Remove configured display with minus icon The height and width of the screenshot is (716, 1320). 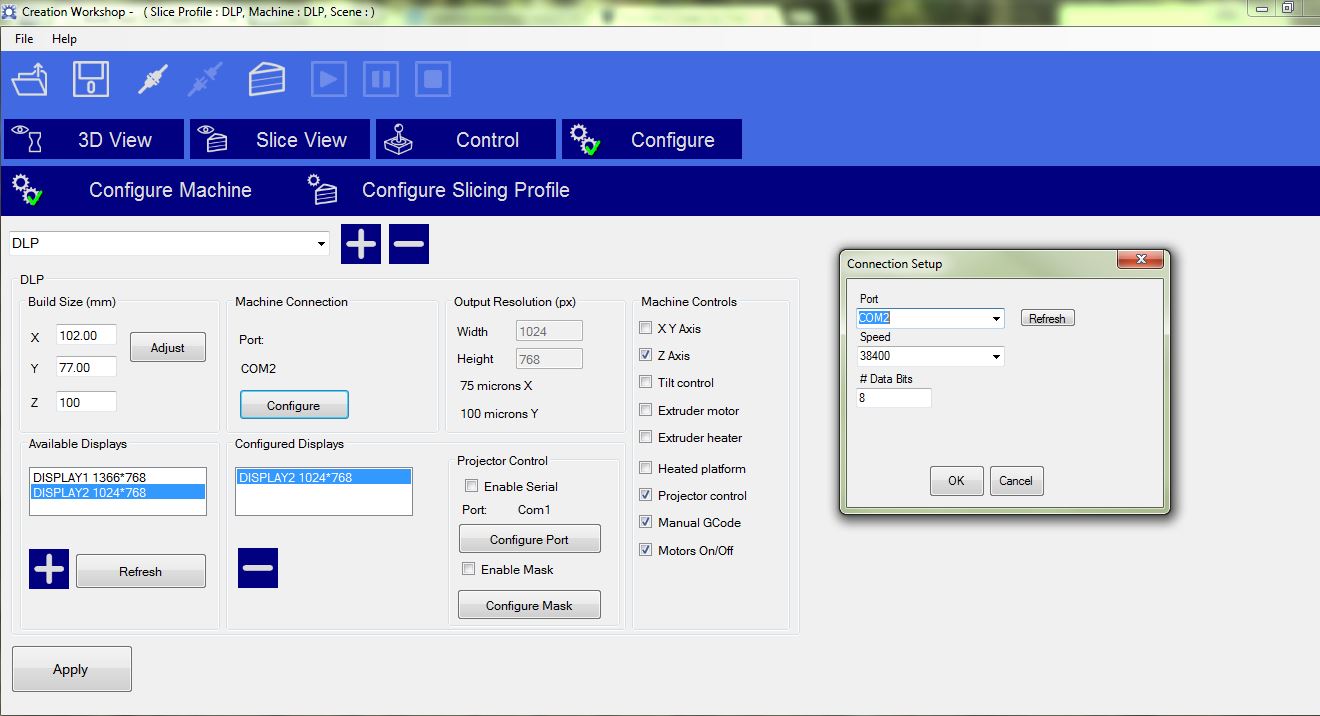pyautogui.click(x=258, y=568)
